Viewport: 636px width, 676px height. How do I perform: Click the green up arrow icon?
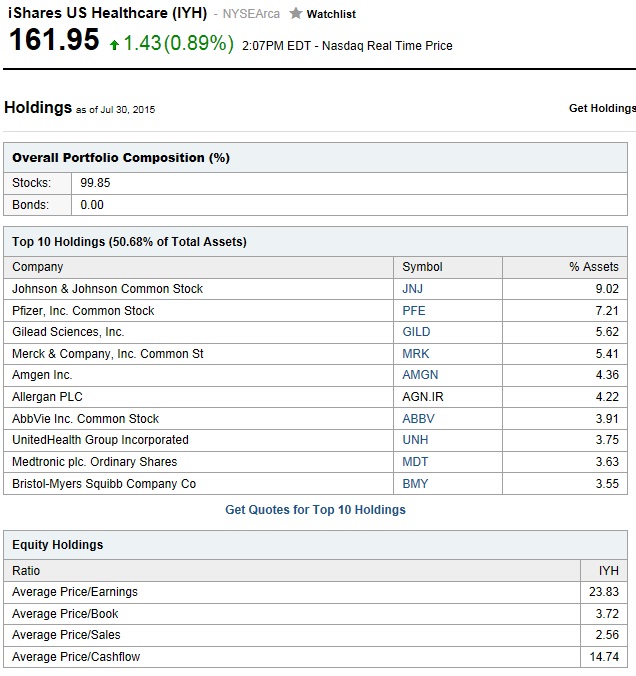tap(114, 44)
